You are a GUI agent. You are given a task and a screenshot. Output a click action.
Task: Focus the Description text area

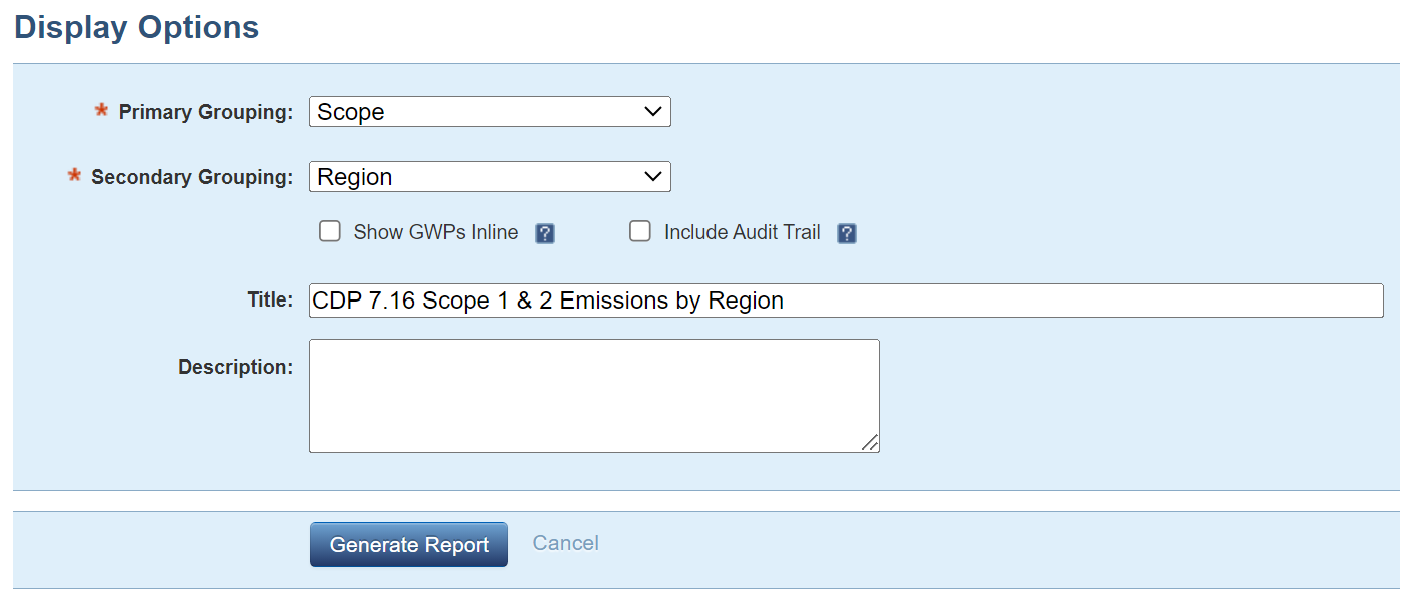coord(594,396)
